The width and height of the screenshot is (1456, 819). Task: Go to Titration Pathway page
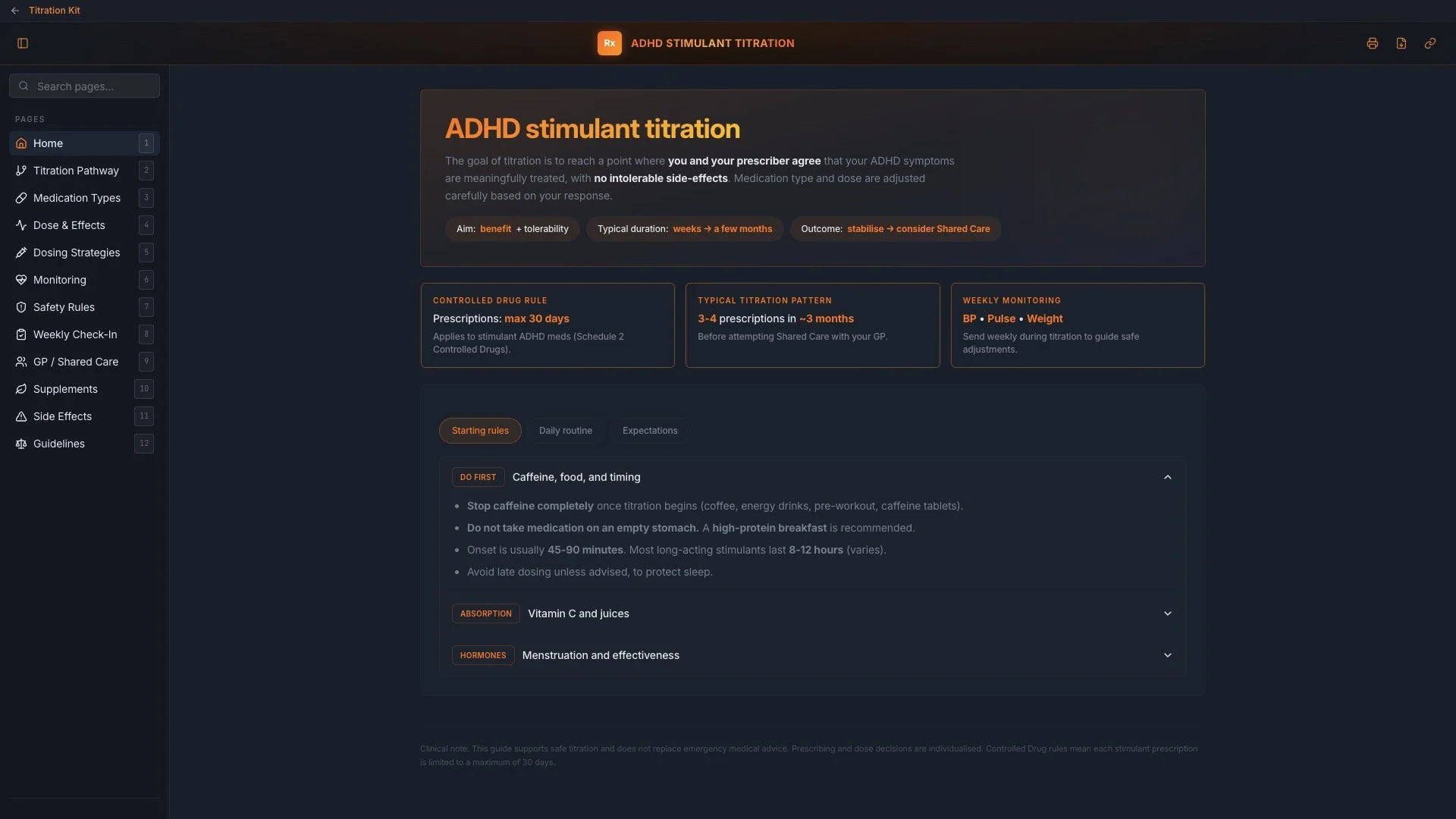tap(76, 171)
